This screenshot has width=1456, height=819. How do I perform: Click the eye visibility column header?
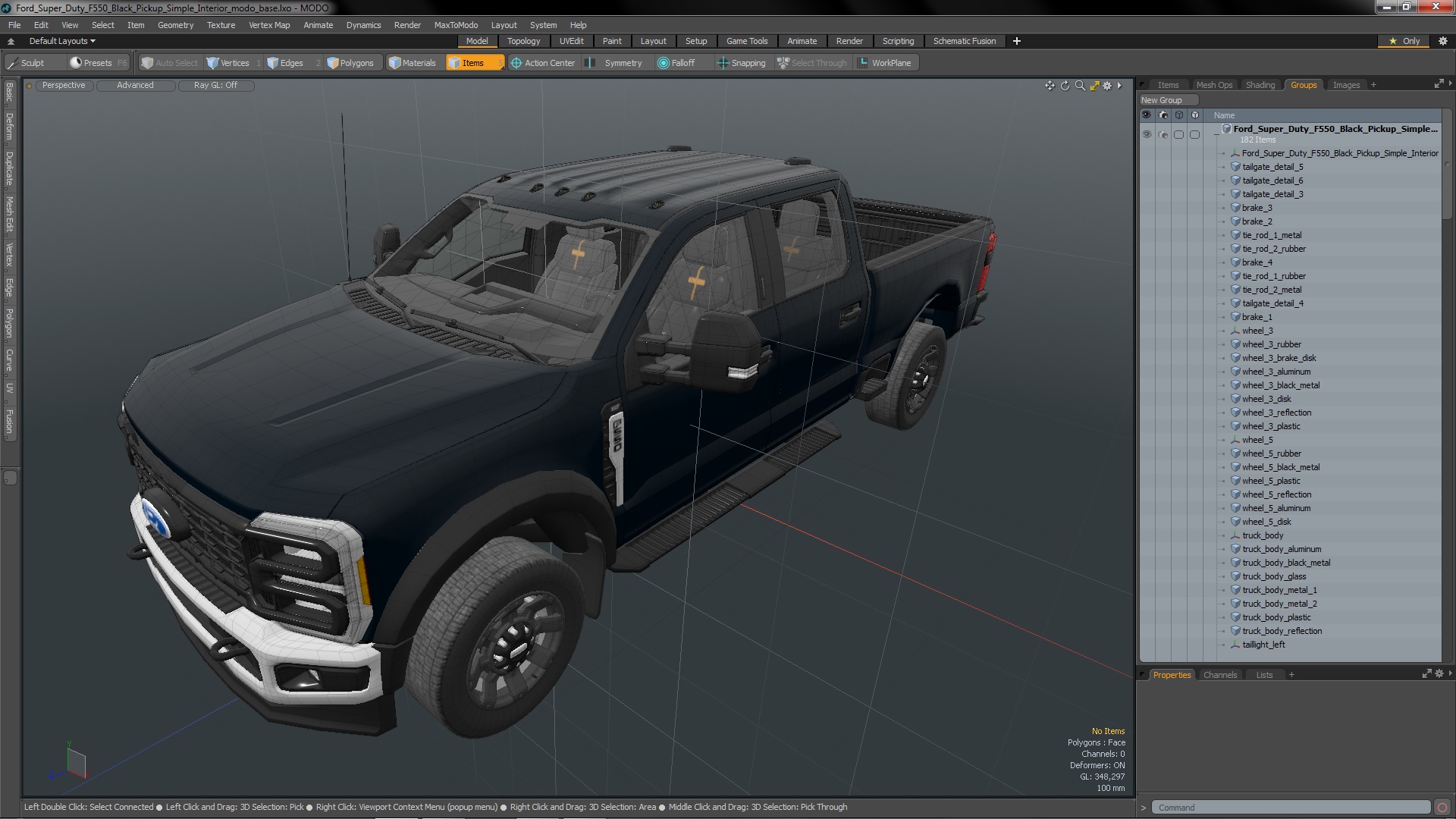tap(1146, 115)
